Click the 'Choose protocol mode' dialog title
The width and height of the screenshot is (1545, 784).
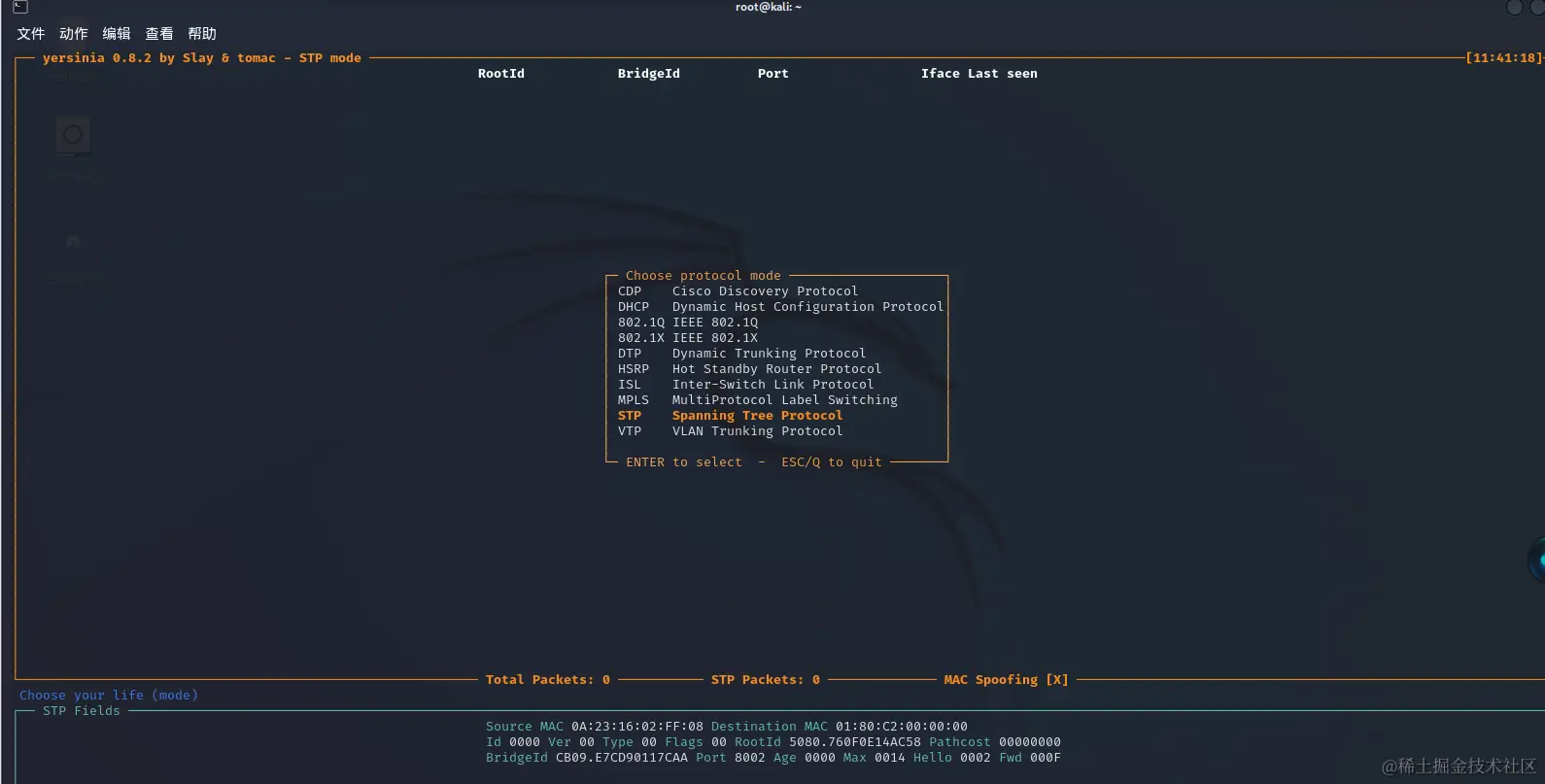(x=704, y=276)
